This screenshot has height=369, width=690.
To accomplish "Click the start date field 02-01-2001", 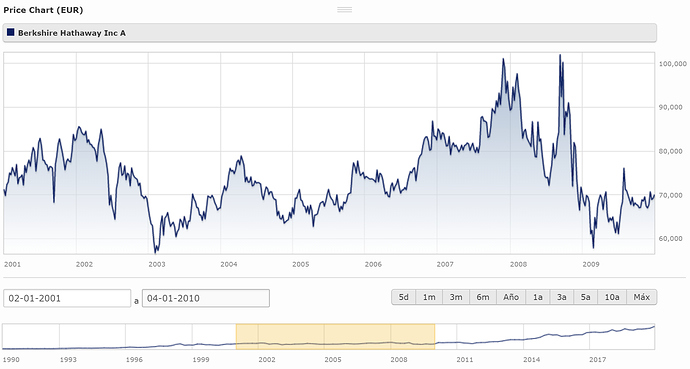I will (67, 298).
